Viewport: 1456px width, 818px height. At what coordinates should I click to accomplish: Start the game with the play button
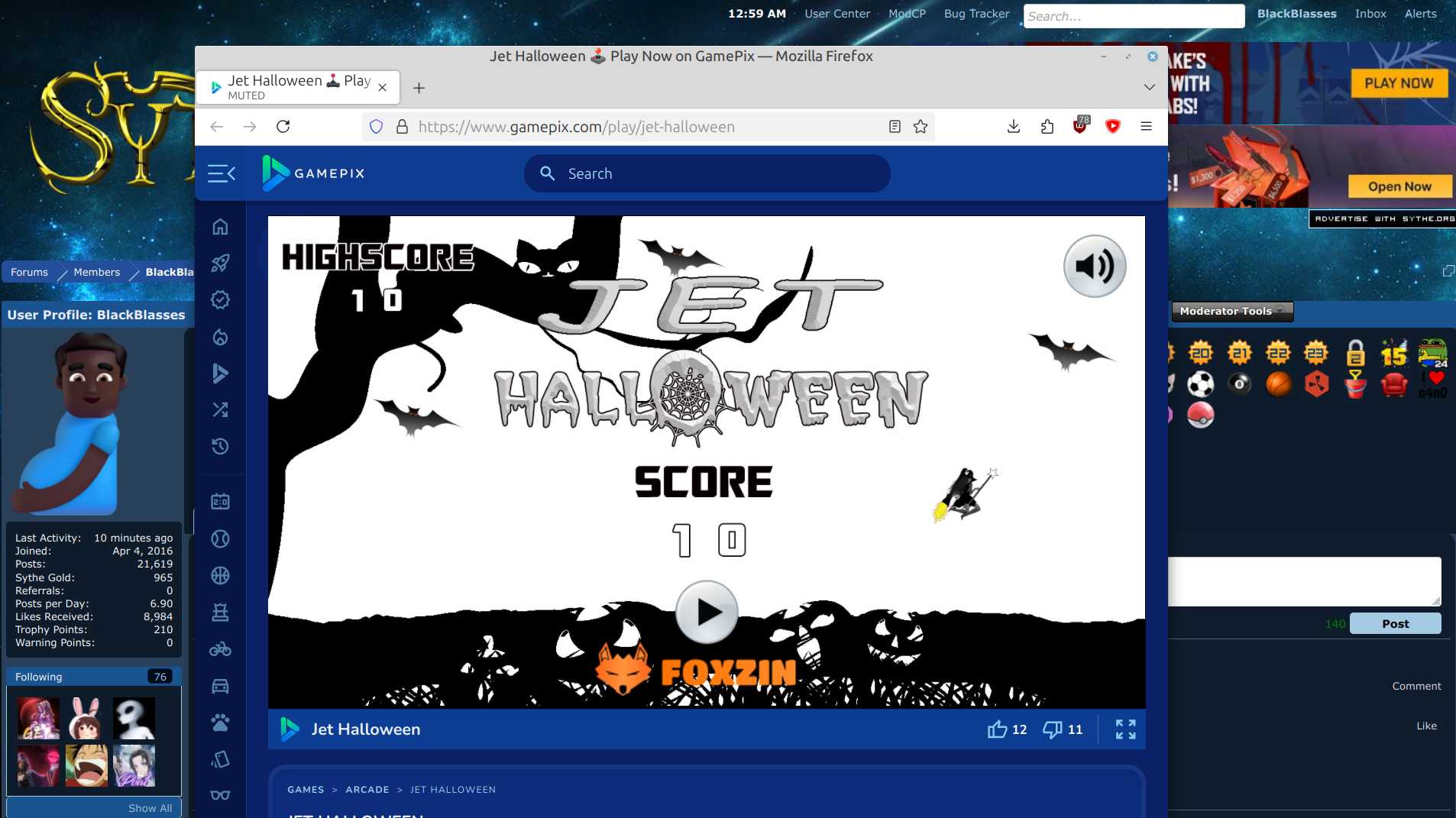tap(707, 612)
